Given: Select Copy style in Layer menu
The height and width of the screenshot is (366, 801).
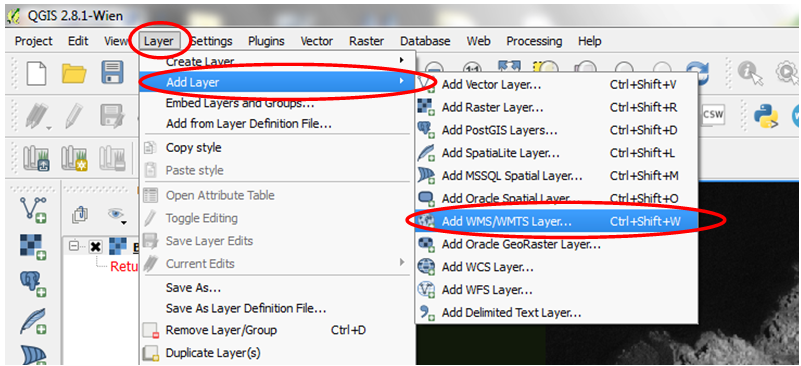Looking at the screenshot, I should tap(278, 148).
